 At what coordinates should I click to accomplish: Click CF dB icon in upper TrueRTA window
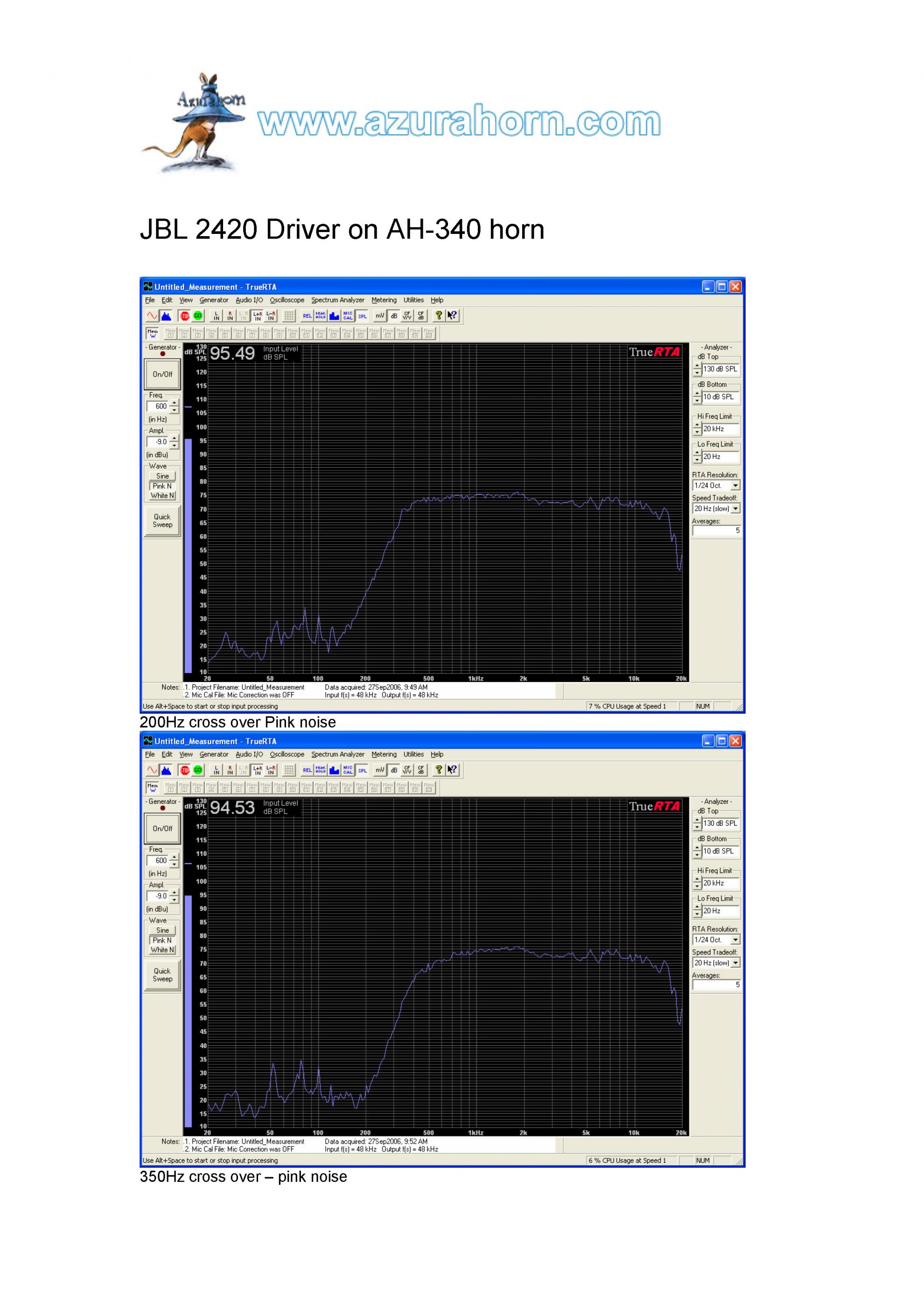coord(421,316)
